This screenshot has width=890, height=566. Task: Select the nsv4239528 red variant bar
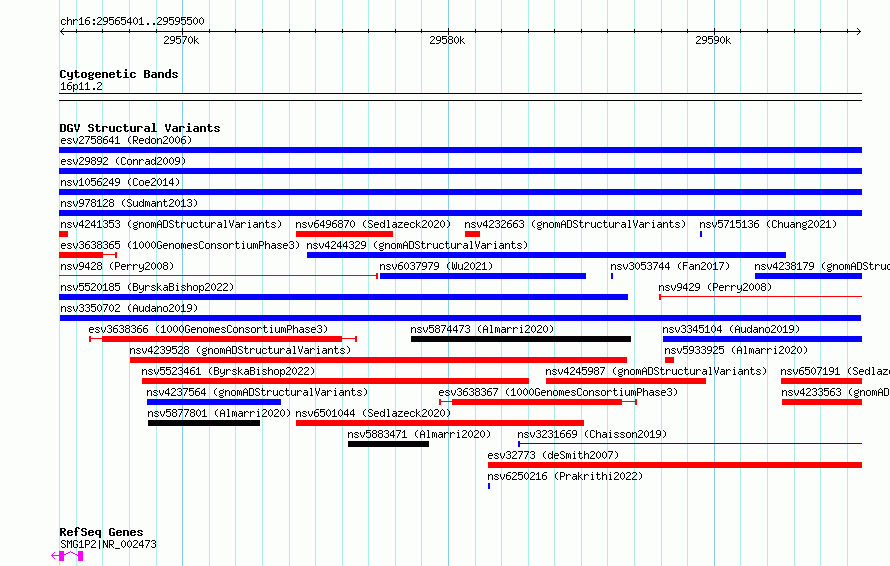(379, 360)
